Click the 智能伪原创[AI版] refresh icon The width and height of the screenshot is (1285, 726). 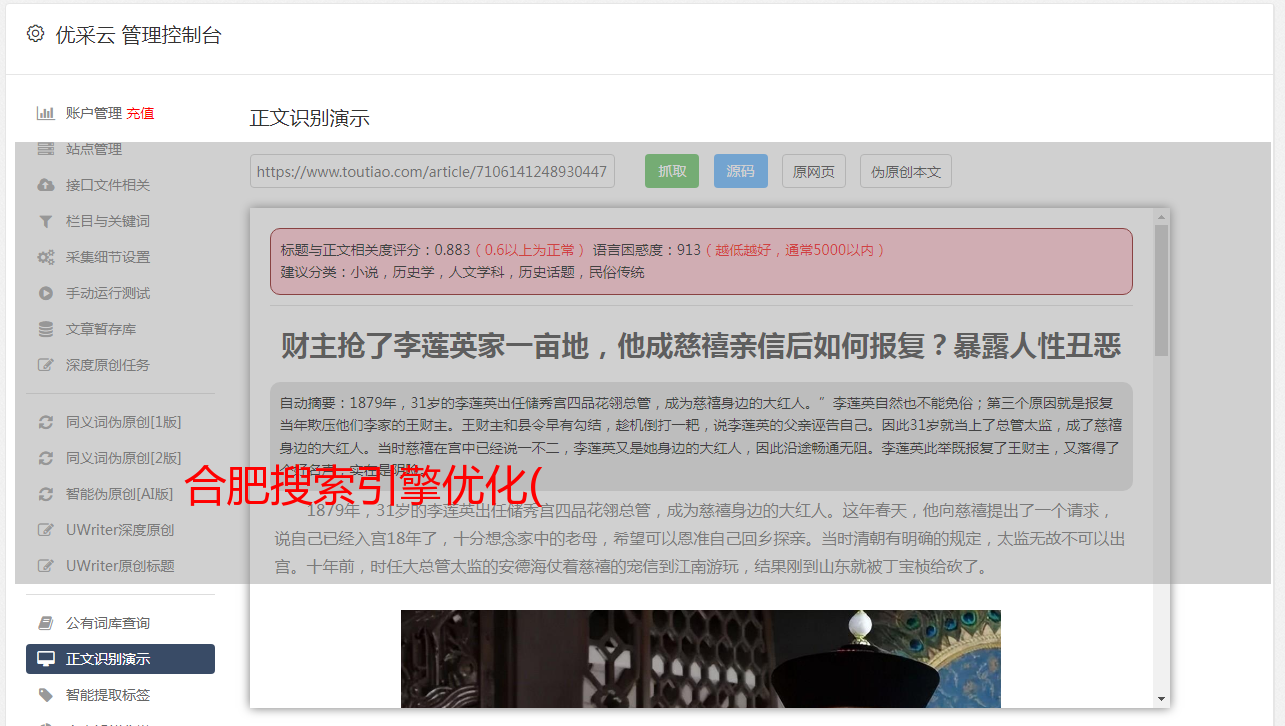(x=45, y=494)
